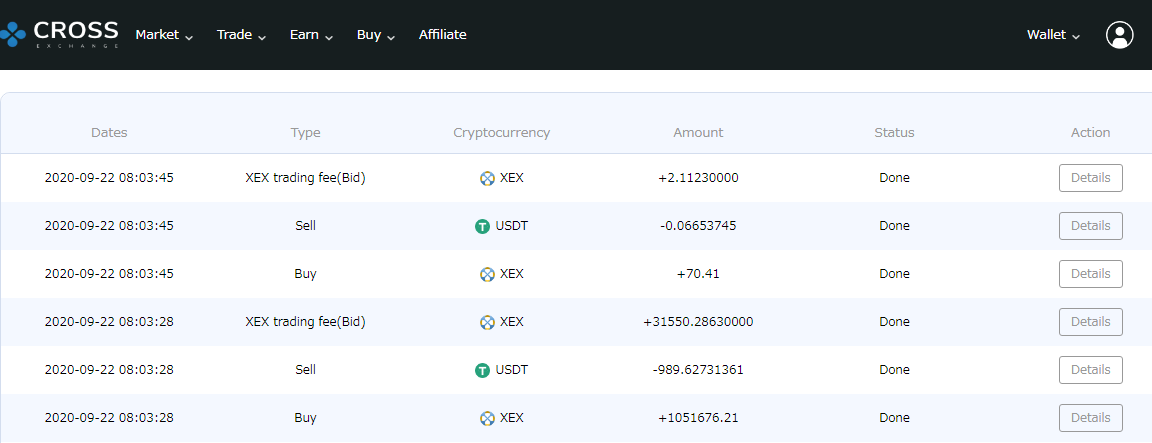The height and width of the screenshot is (443, 1152).
Task: Select the amount -0.06653745
Action: coord(698,226)
